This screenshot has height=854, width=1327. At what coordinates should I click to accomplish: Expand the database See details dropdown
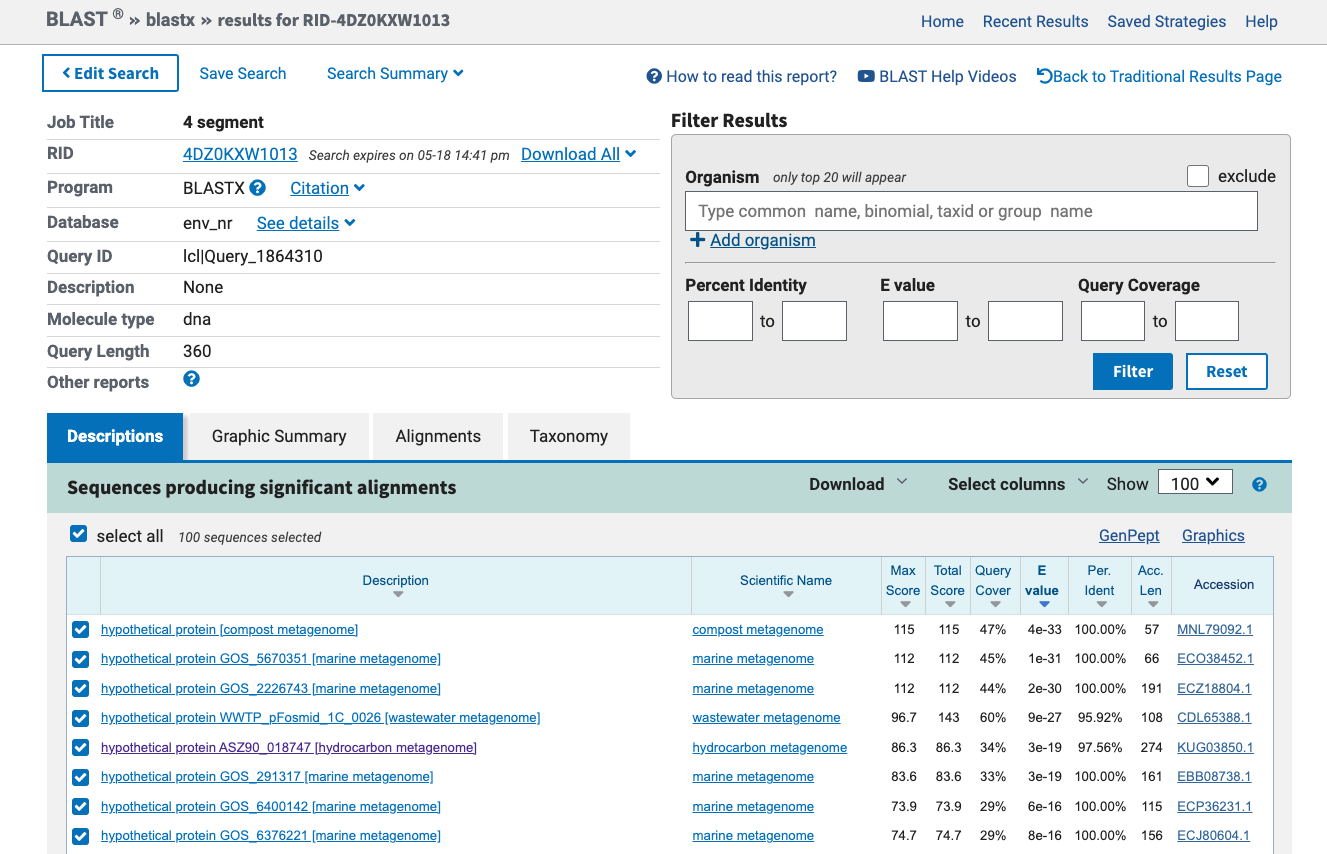pyautogui.click(x=306, y=223)
